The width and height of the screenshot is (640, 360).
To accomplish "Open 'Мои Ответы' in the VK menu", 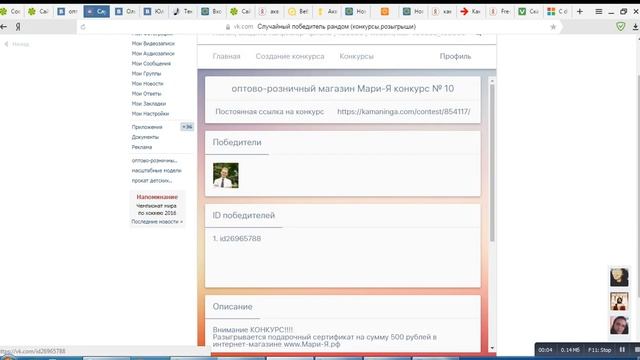I will pyautogui.click(x=146, y=93).
